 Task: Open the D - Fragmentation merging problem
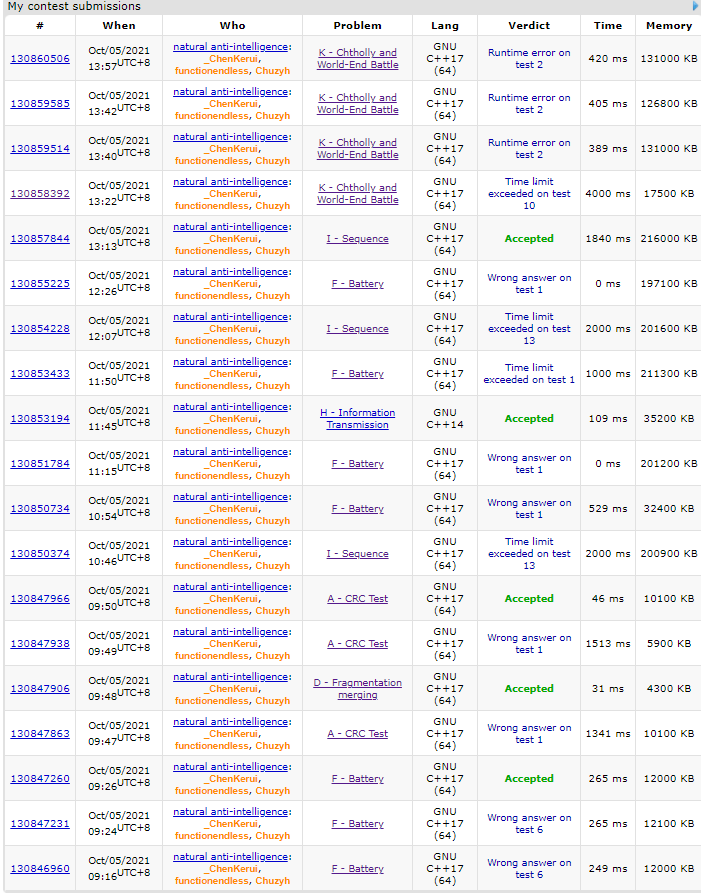coord(357,689)
